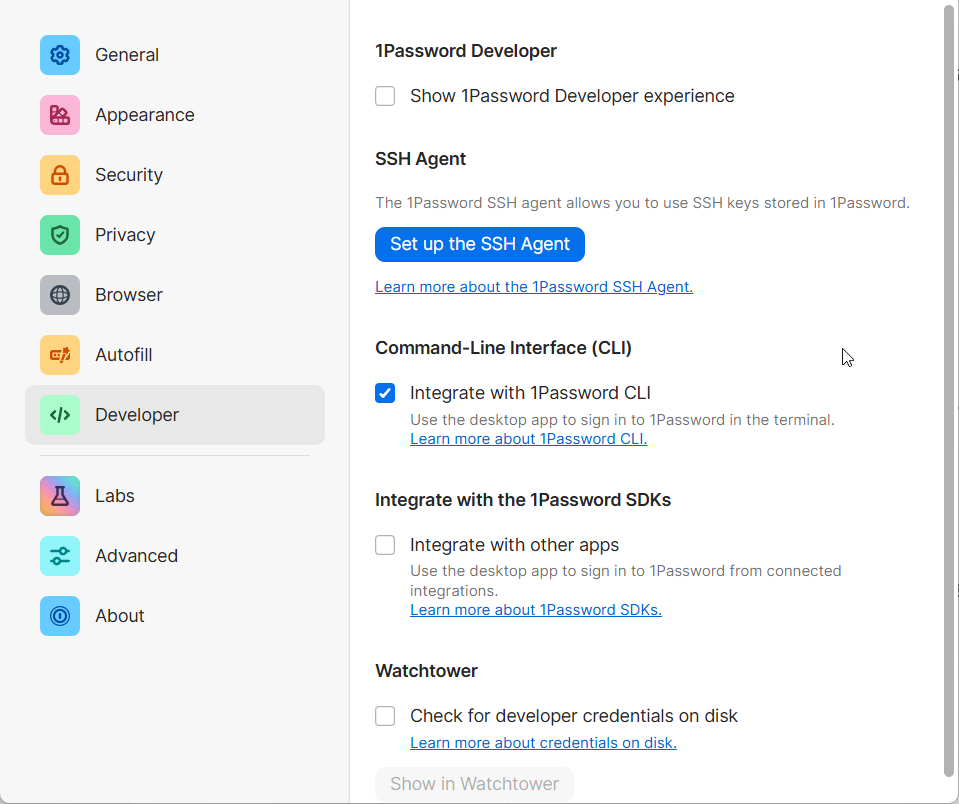Click Integrate with the 1Password SDKs heading

[523, 500]
